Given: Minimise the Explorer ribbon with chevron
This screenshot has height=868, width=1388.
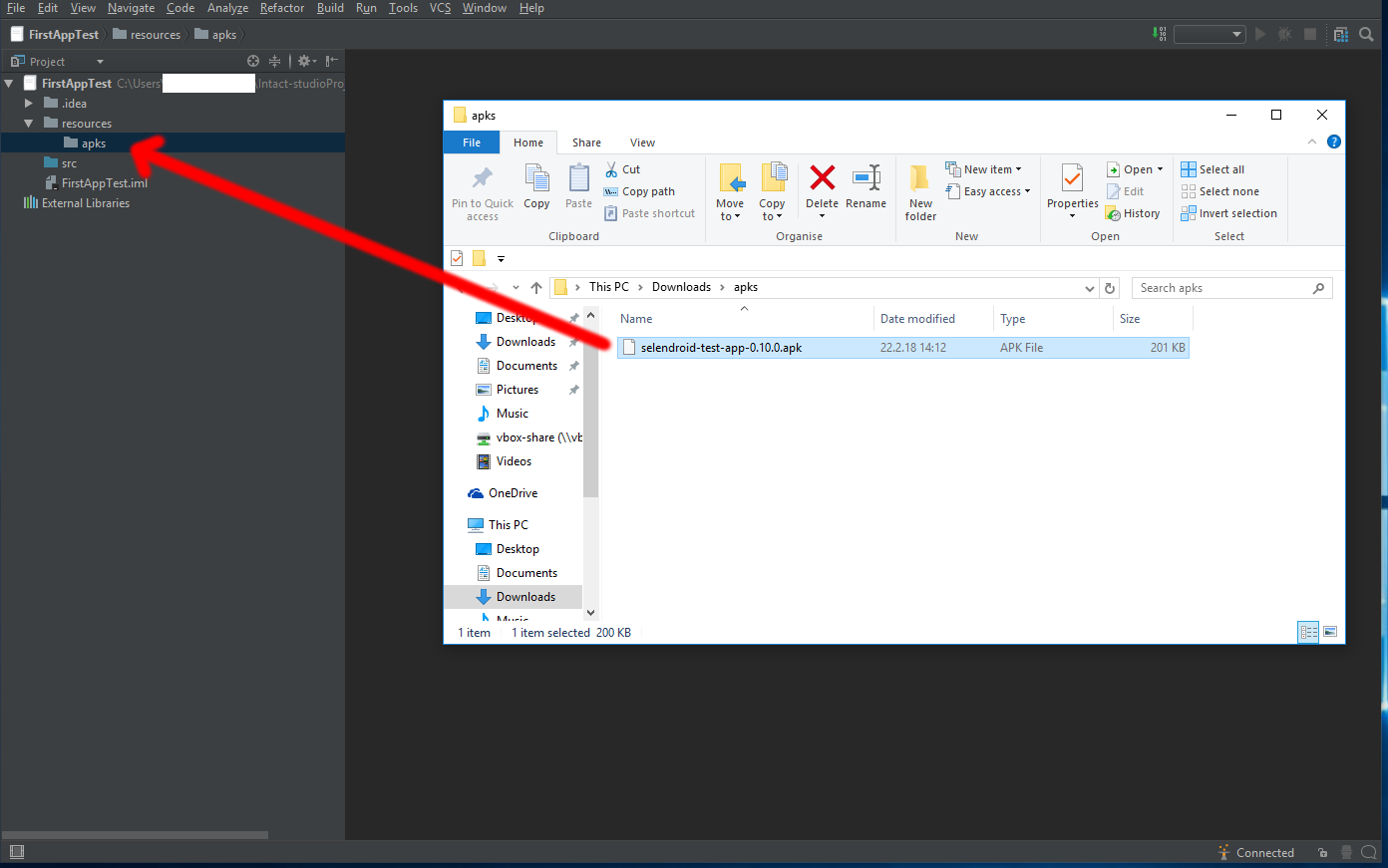Looking at the screenshot, I should point(1312,142).
